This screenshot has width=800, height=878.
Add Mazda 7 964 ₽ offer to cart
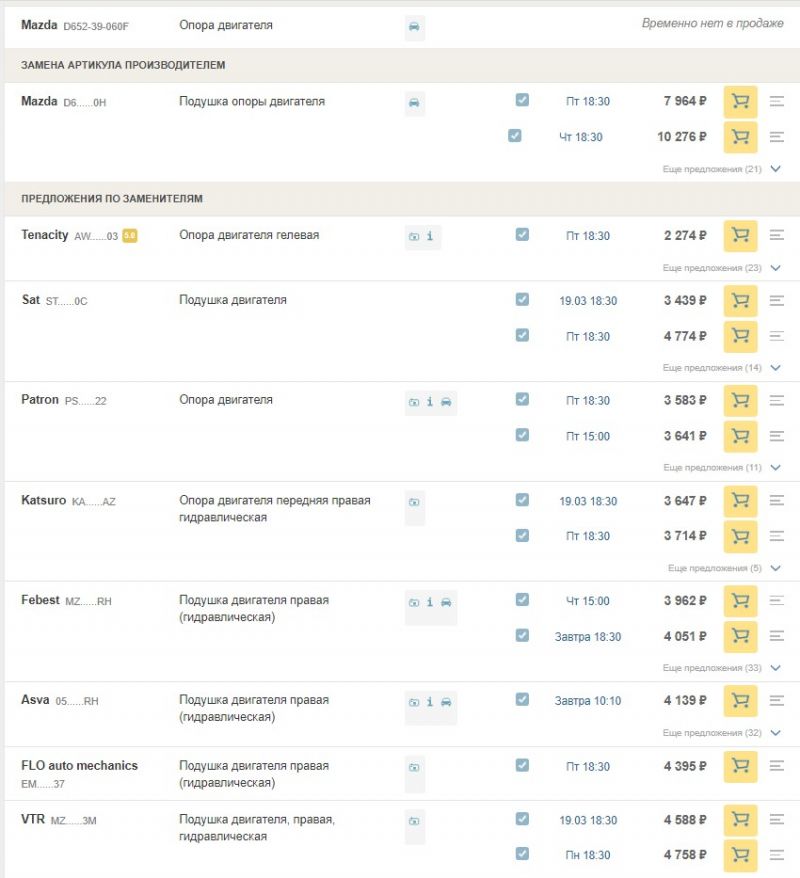tap(740, 101)
